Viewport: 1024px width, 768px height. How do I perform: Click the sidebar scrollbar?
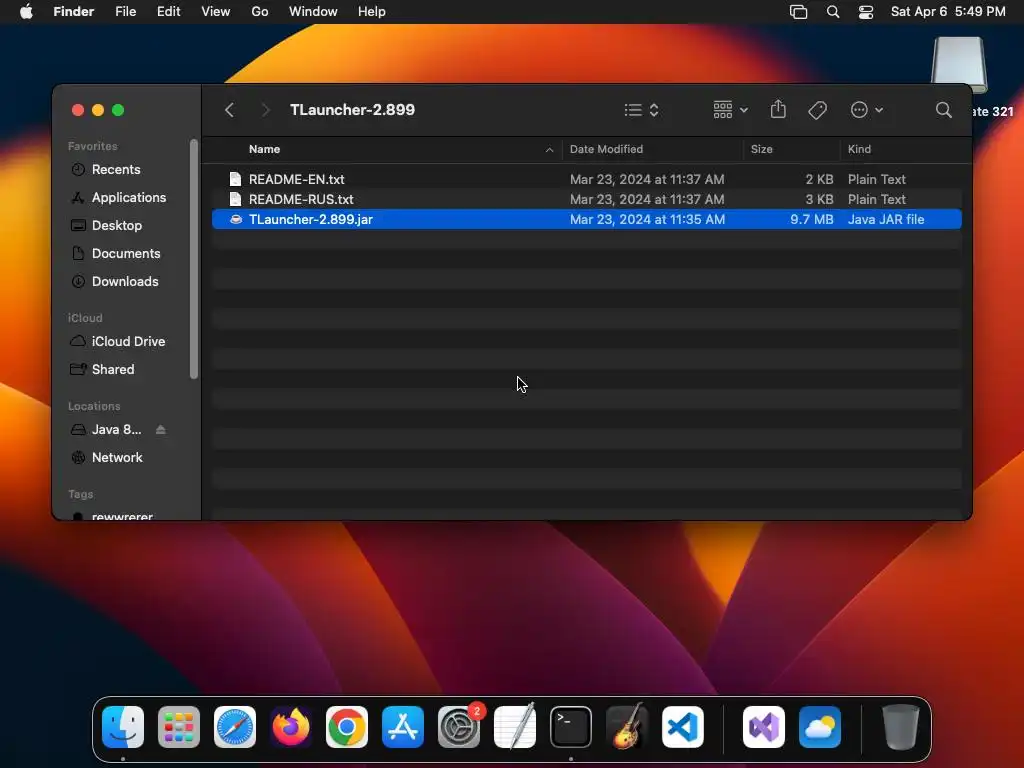[x=193, y=259]
